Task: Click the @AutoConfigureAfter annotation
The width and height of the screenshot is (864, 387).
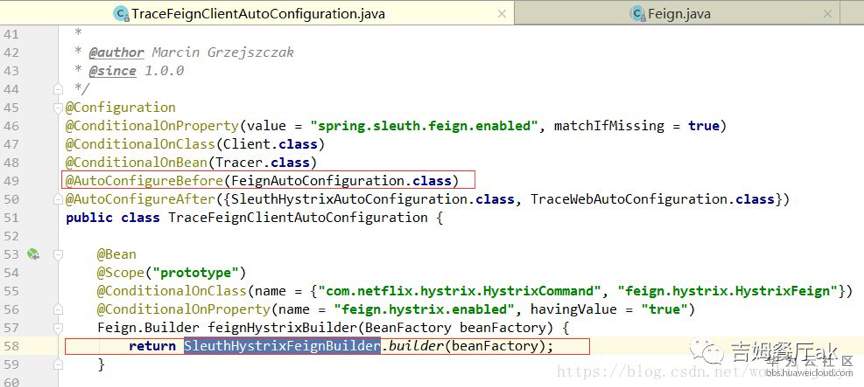Action: pyautogui.click(x=140, y=199)
